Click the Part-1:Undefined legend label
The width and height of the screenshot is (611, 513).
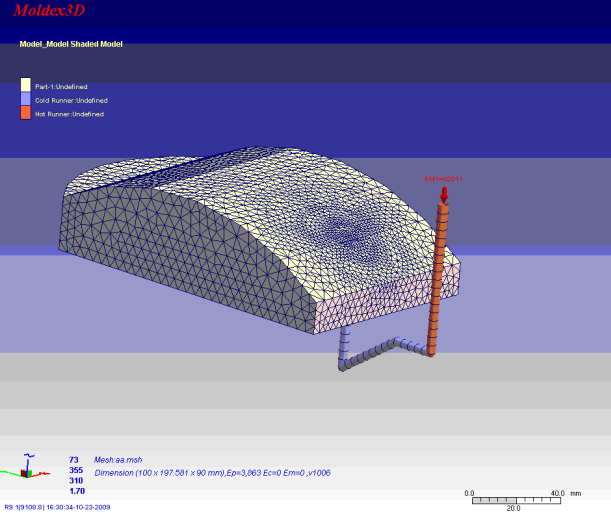[70, 87]
